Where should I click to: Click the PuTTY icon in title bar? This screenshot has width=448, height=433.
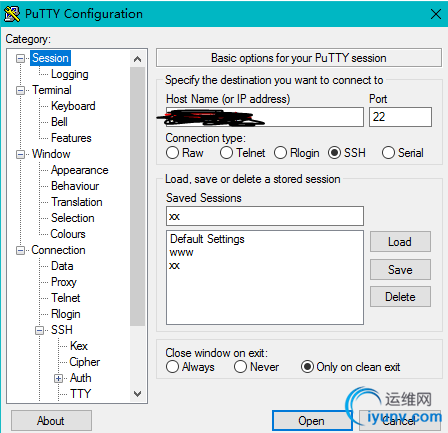(12, 14)
